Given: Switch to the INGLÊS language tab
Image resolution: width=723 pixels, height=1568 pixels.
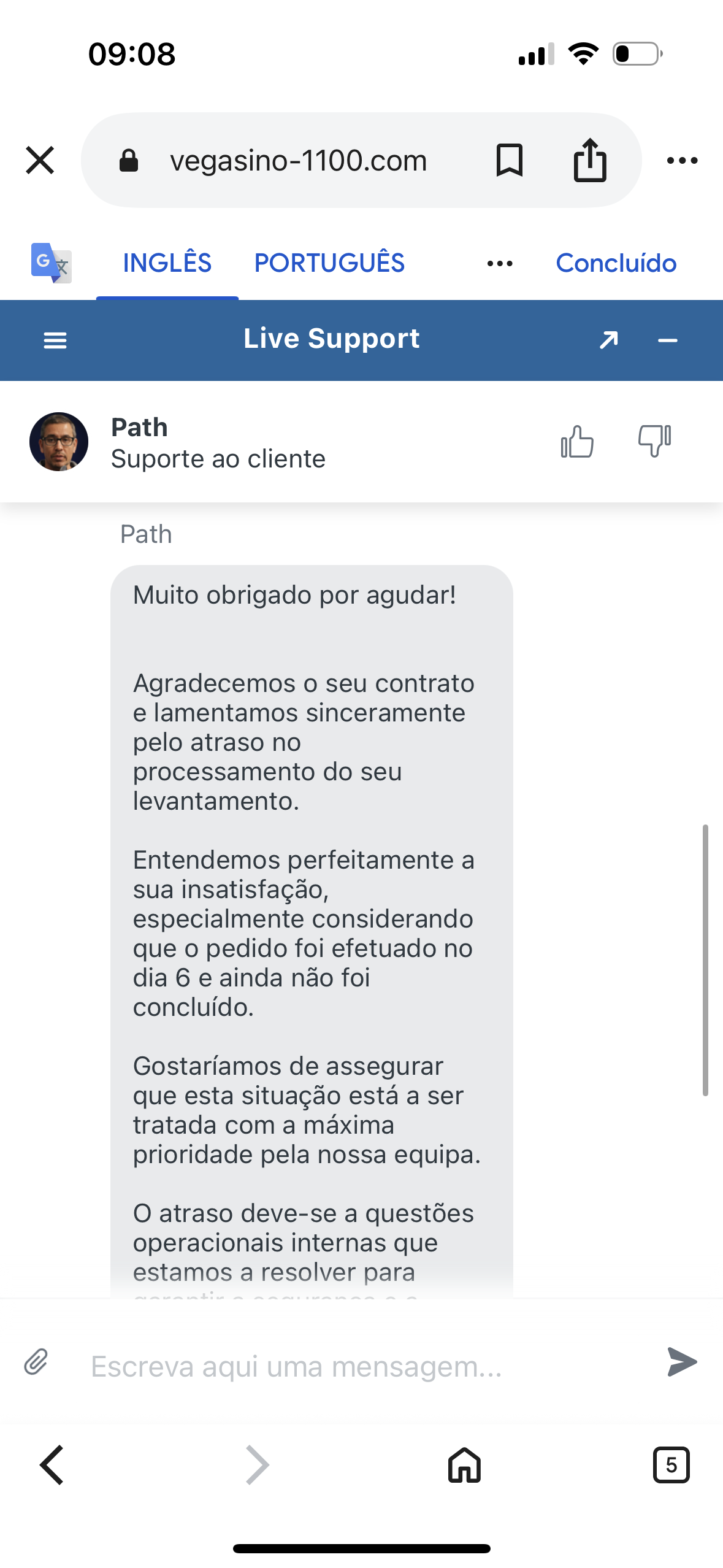Looking at the screenshot, I should (167, 263).
